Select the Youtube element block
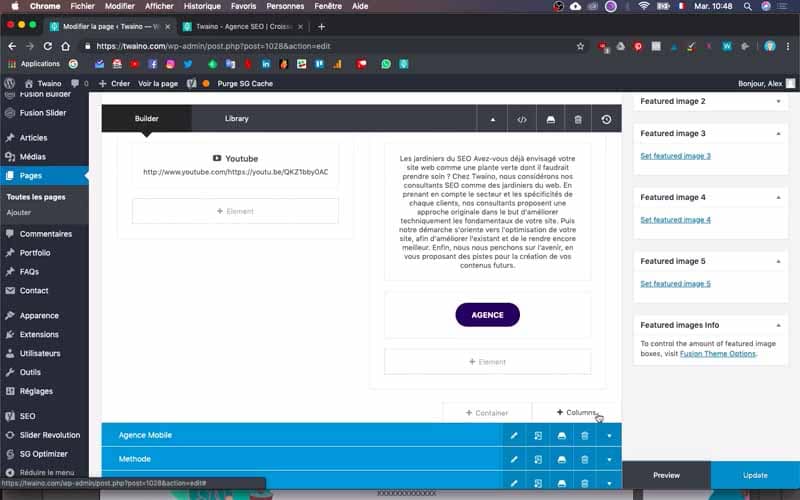800x500 pixels. click(x=235, y=165)
